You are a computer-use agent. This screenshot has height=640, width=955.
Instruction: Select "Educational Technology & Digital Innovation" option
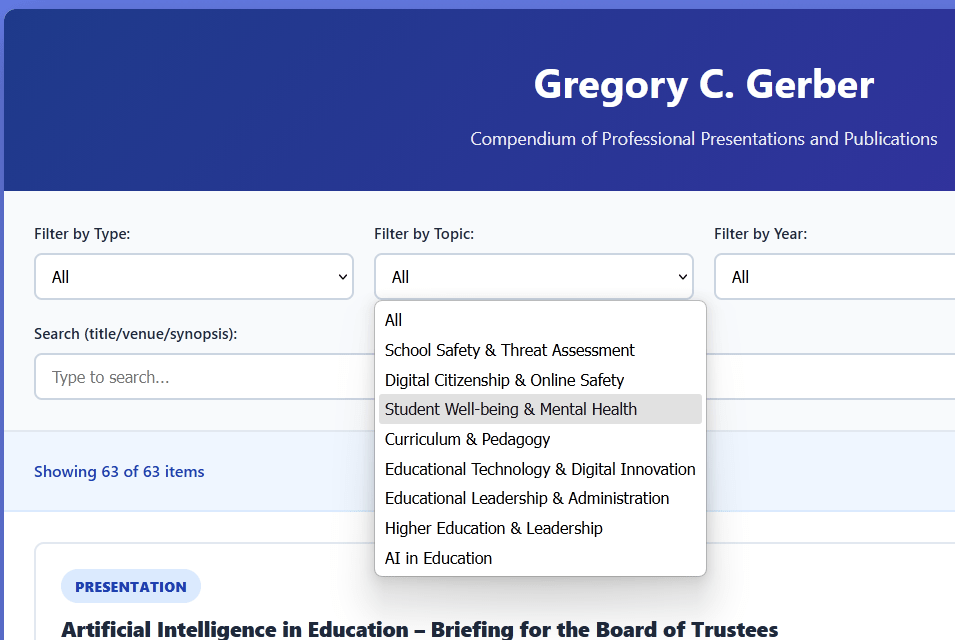pyautogui.click(x=540, y=468)
